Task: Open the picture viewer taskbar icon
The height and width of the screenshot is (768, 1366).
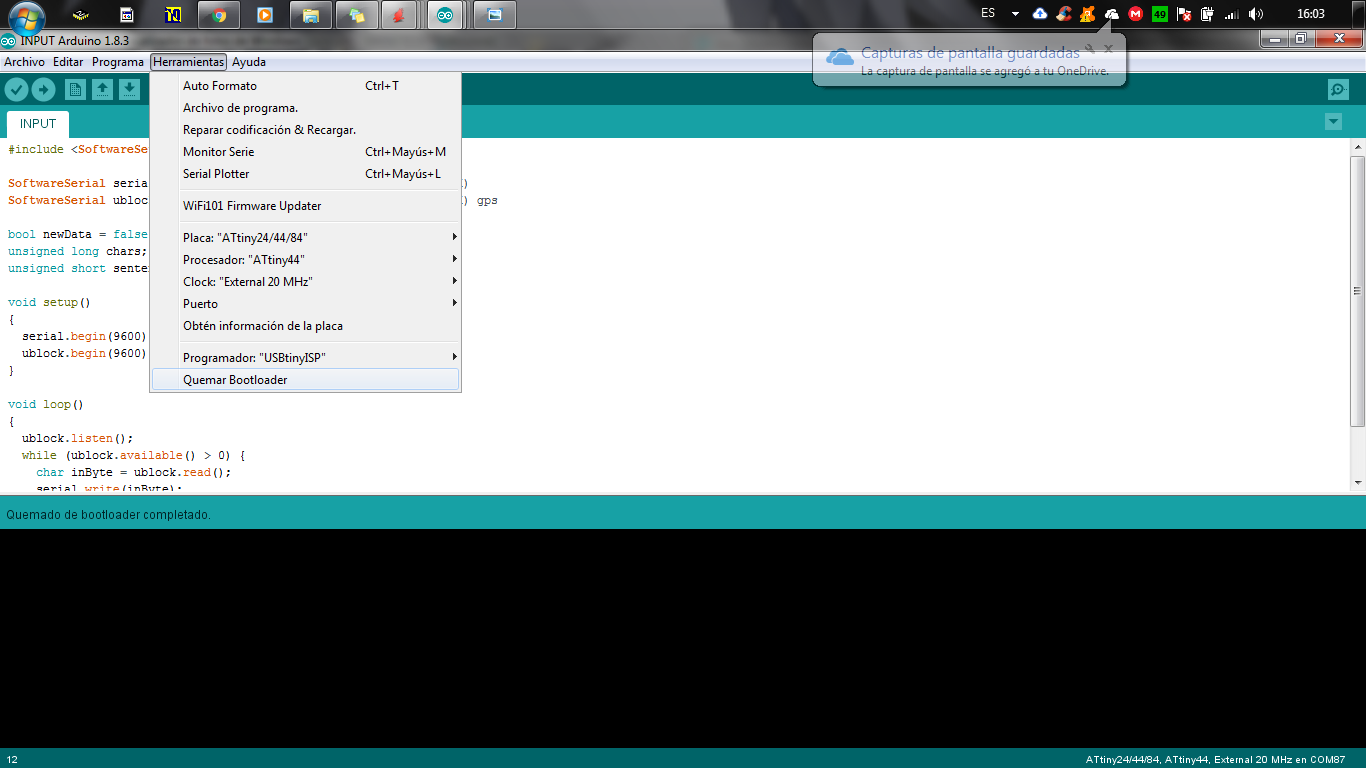Action: pyautogui.click(x=494, y=15)
